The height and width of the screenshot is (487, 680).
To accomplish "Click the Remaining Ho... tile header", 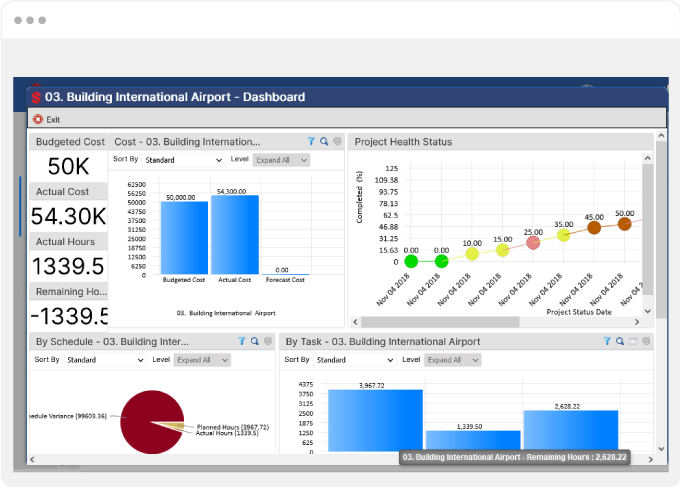I will (x=69, y=291).
